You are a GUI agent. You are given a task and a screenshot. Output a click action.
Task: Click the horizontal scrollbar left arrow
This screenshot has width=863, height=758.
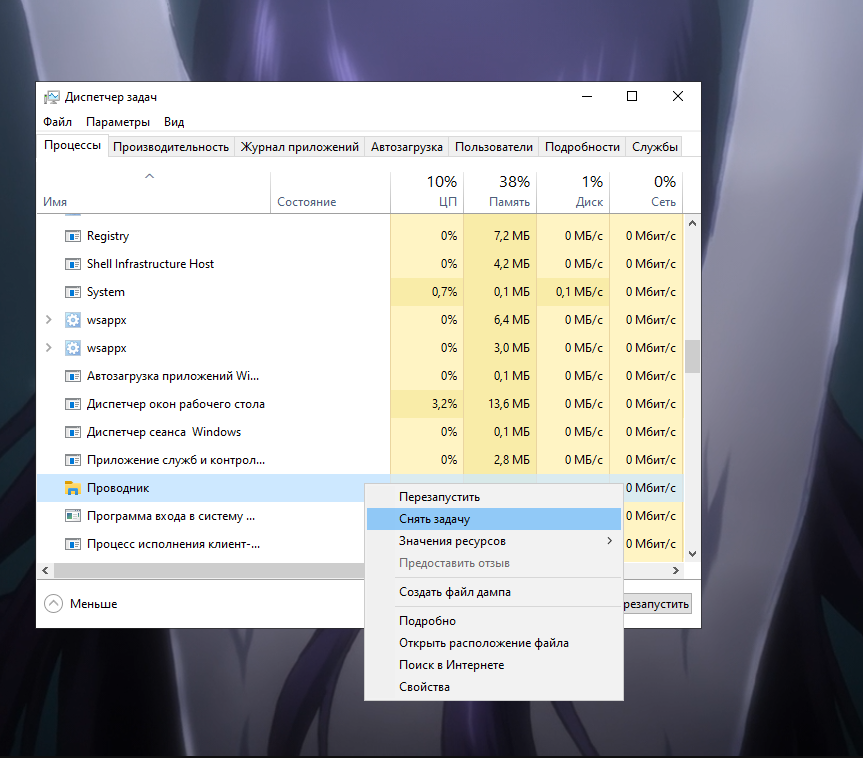click(x=45, y=570)
